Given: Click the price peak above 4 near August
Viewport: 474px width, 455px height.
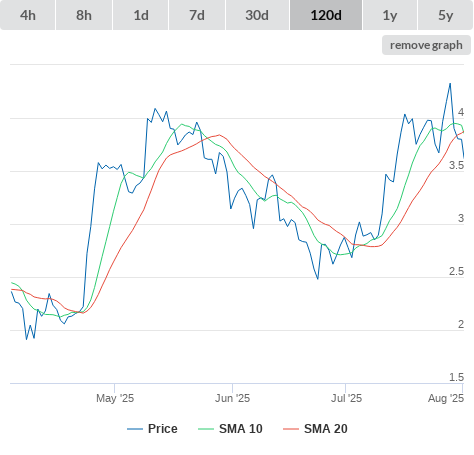Looking at the screenshot, I should click(x=450, y=84).
